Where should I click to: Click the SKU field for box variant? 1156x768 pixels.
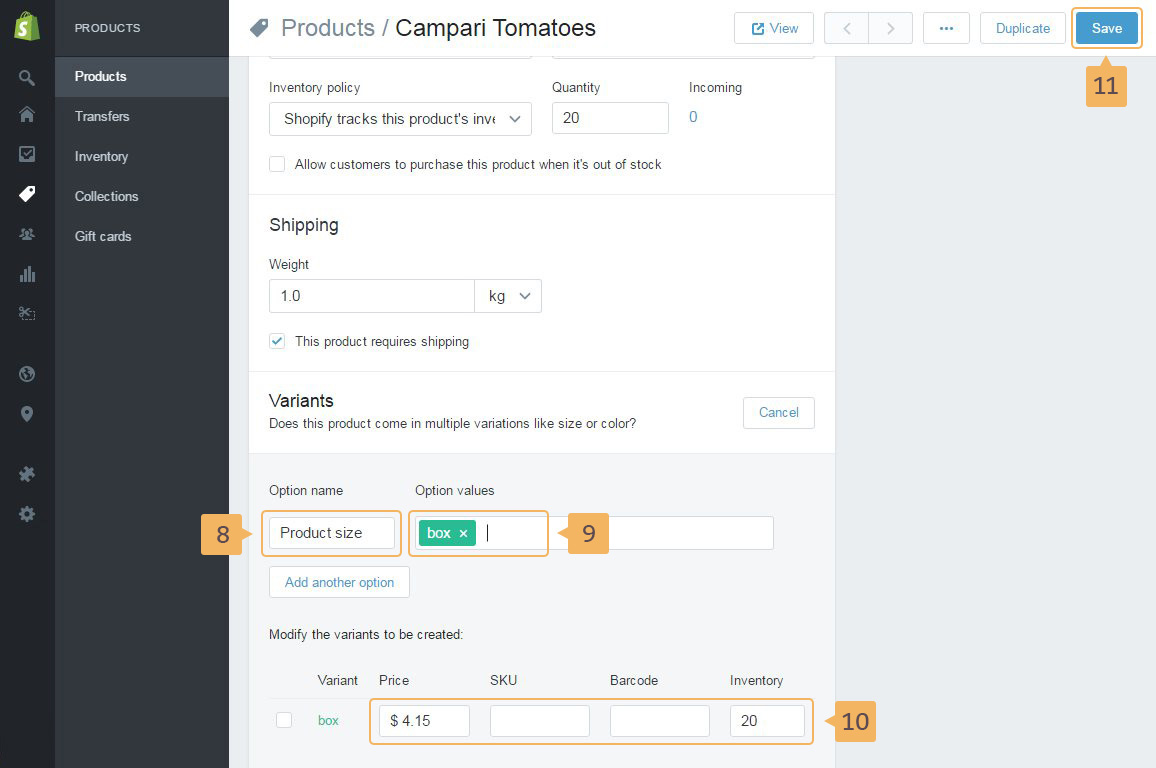[x=539, y=721]
